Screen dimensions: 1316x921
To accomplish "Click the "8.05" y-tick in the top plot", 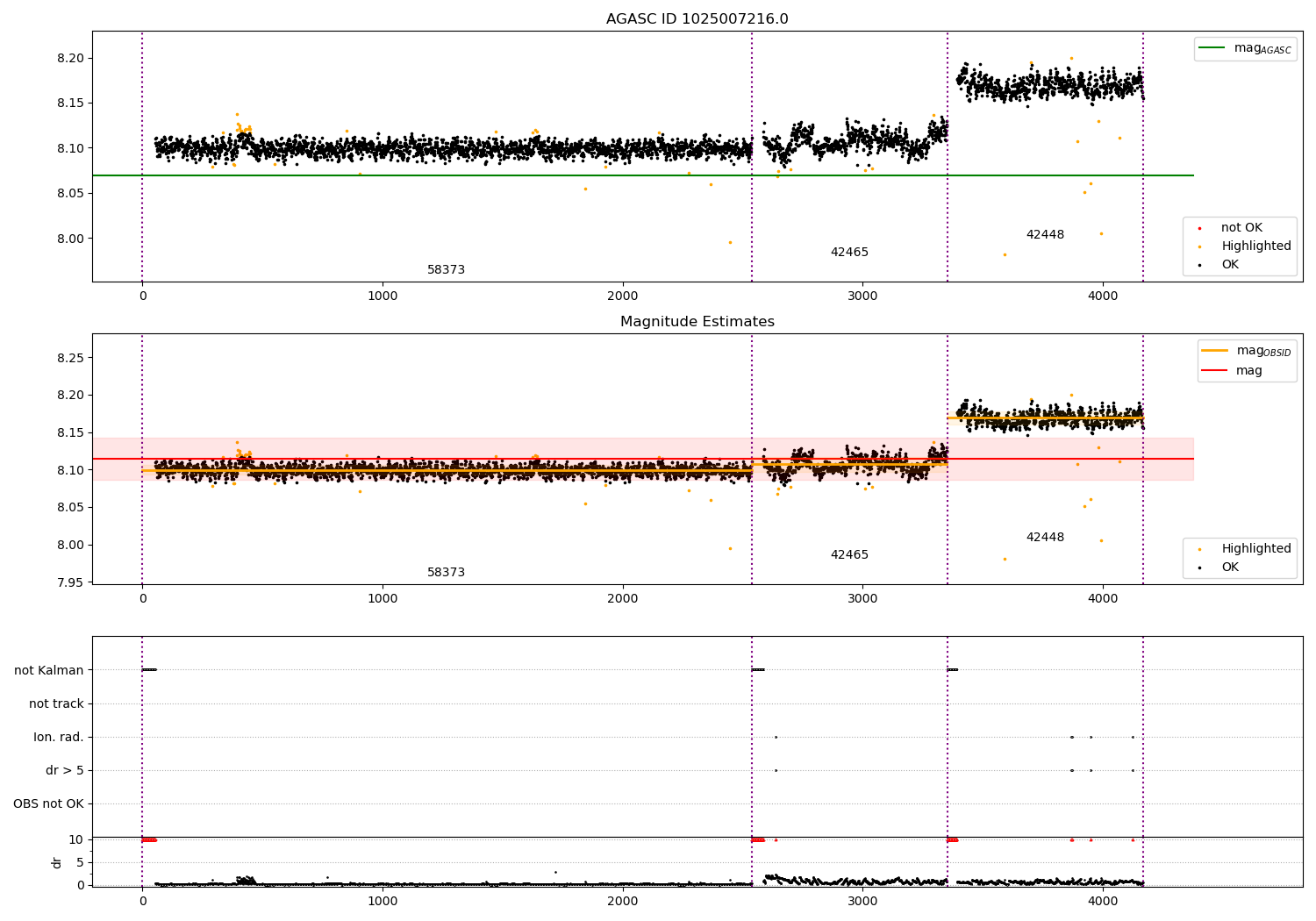I will (x=70, y=193).
